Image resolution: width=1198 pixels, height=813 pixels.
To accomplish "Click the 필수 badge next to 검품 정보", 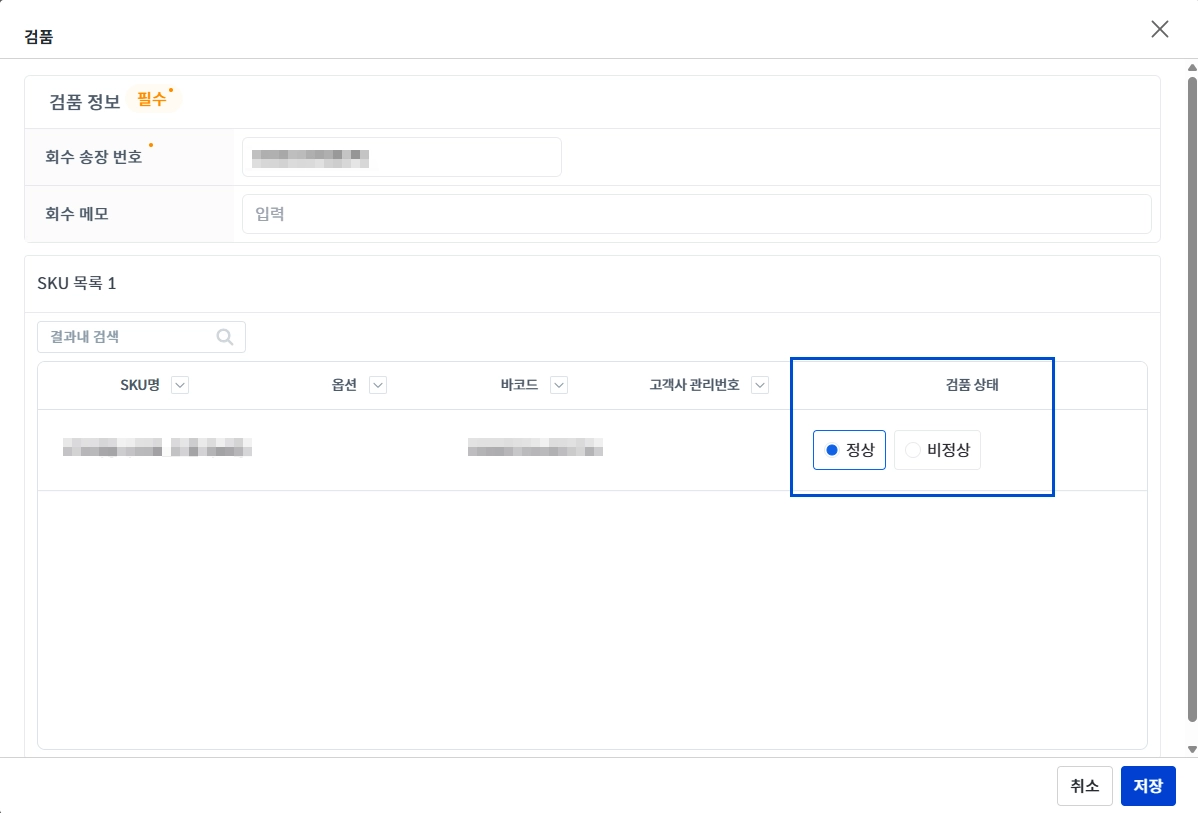I will (x=153, y=99).
